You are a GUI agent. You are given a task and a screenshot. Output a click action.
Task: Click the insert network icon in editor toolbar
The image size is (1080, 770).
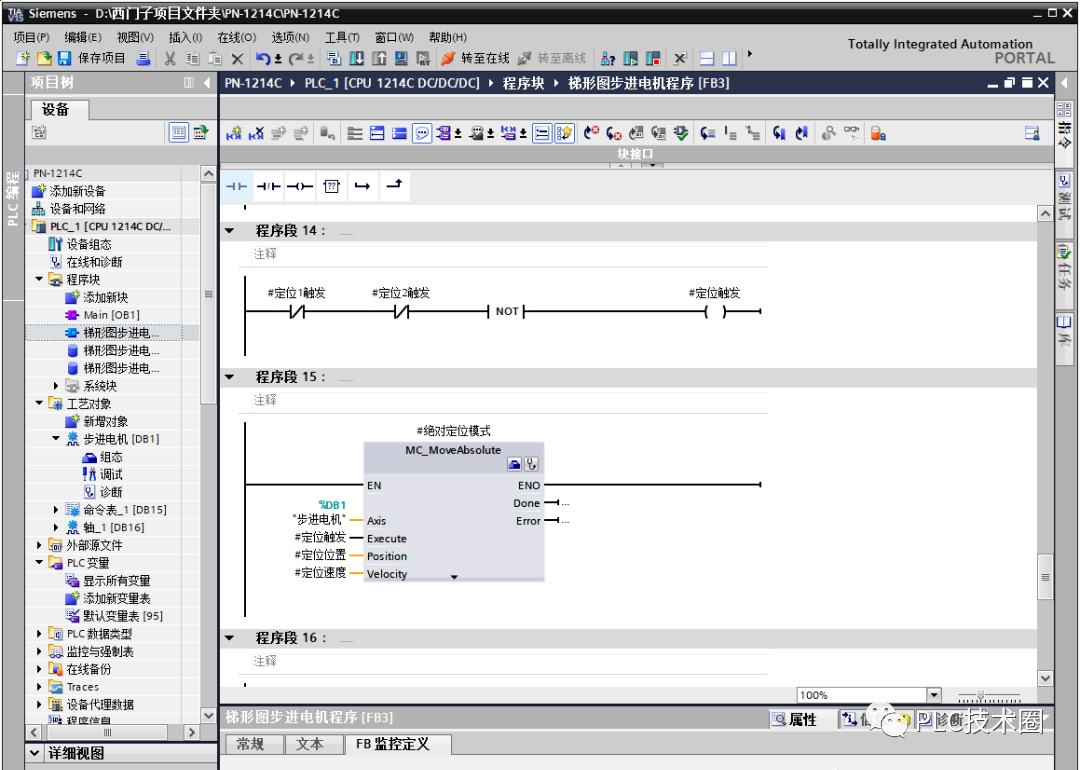234,134
